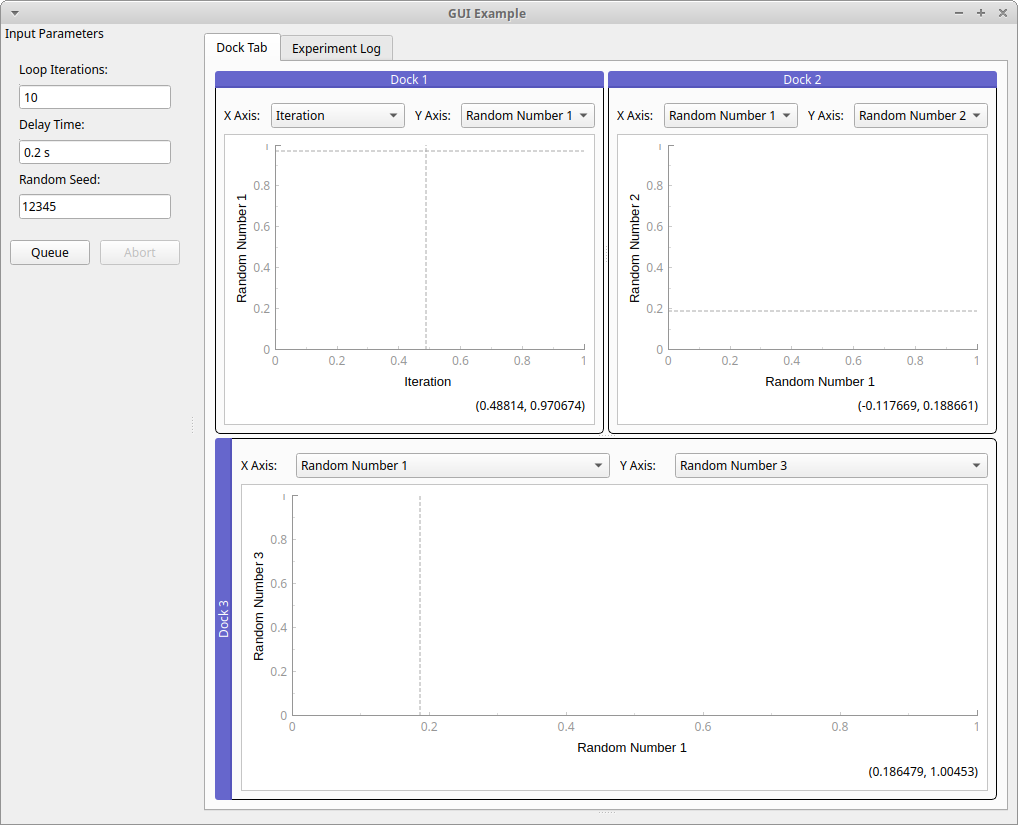Open the window menu arrow in title bar
Screen dimensions: 1018x825
point(15,13)
